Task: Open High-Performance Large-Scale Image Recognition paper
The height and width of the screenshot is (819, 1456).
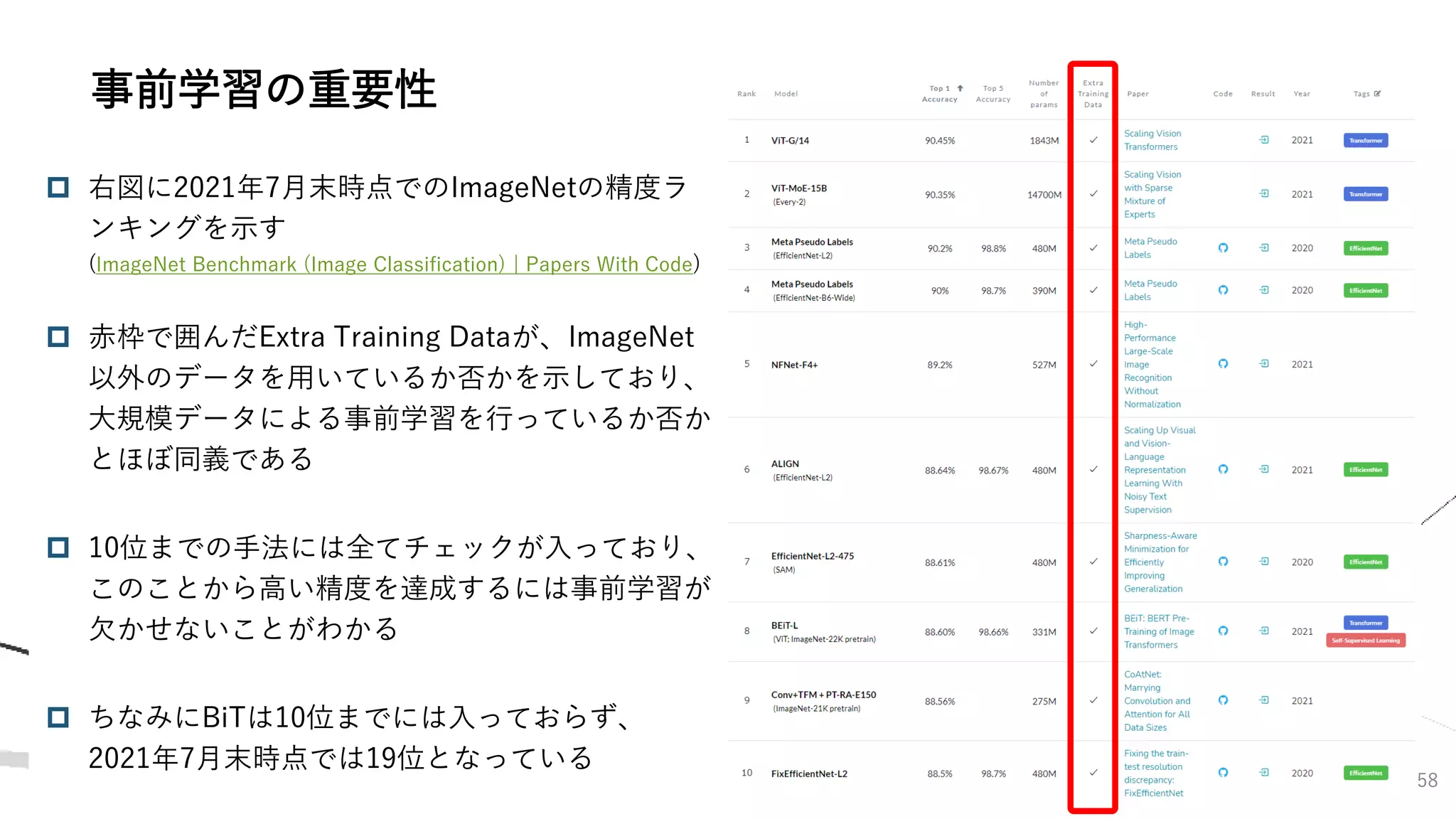Action: 1152,364
